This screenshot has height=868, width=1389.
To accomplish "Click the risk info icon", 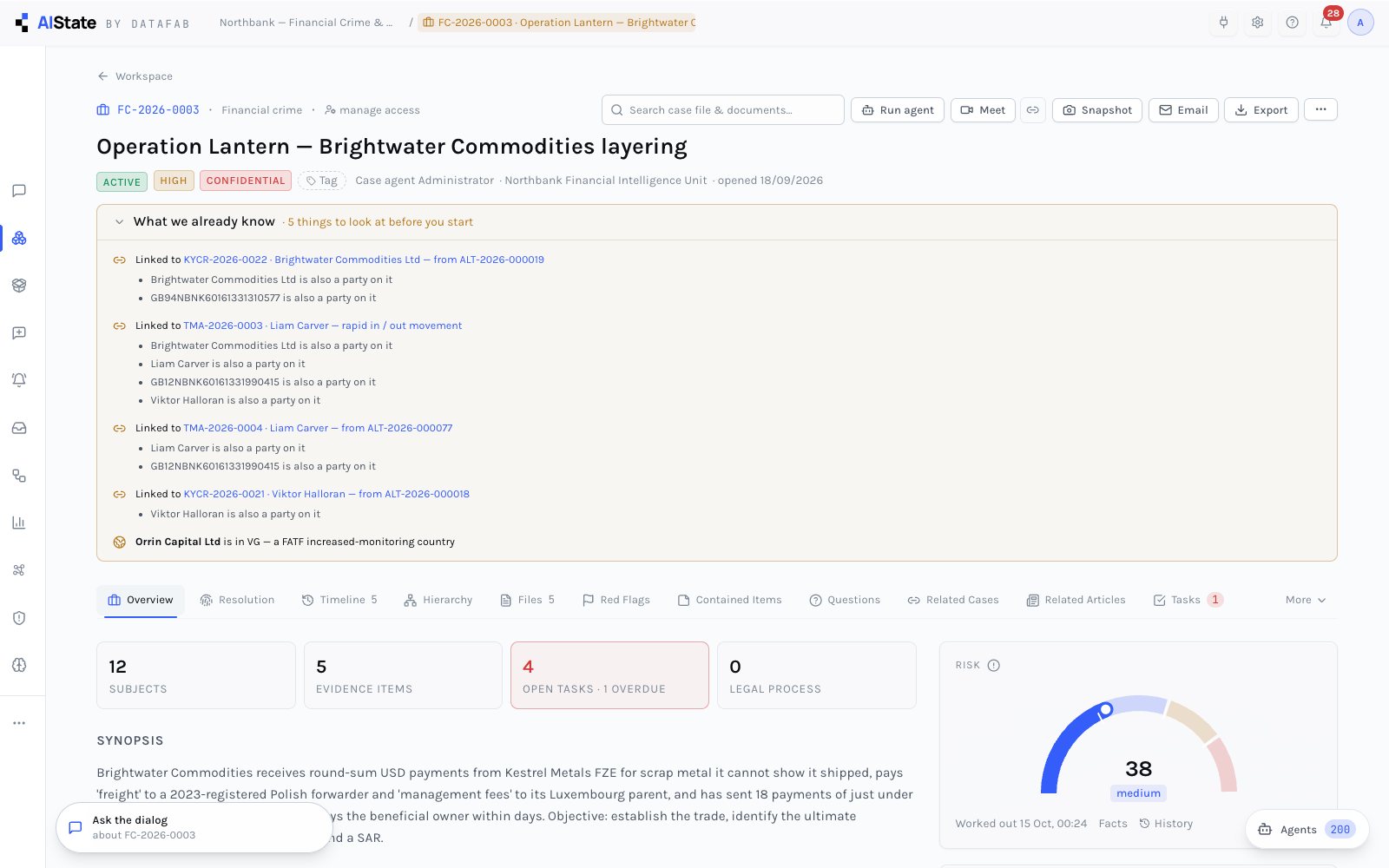I will (994, 666).
